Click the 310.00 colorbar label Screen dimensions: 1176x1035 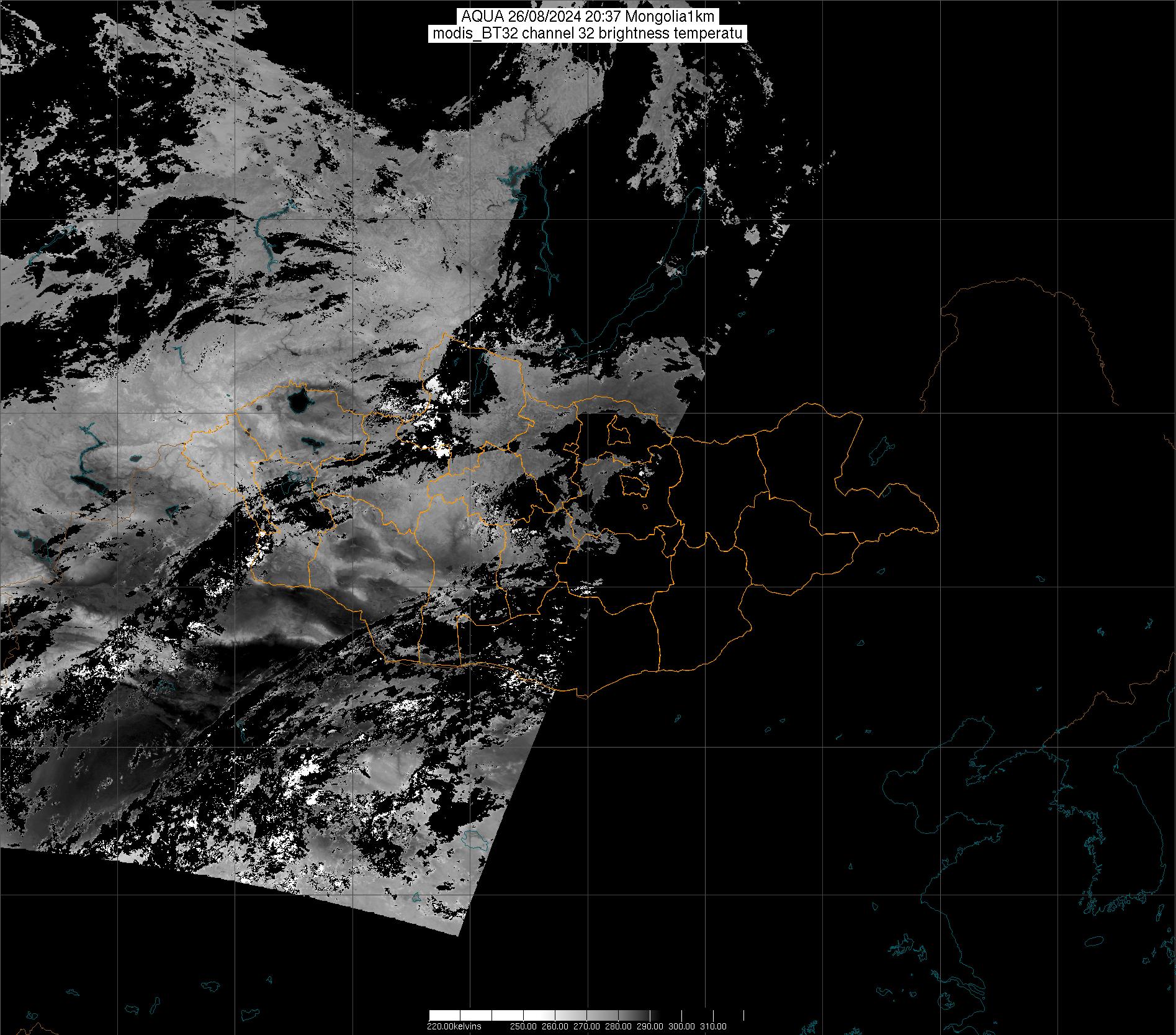(712, 1026)
